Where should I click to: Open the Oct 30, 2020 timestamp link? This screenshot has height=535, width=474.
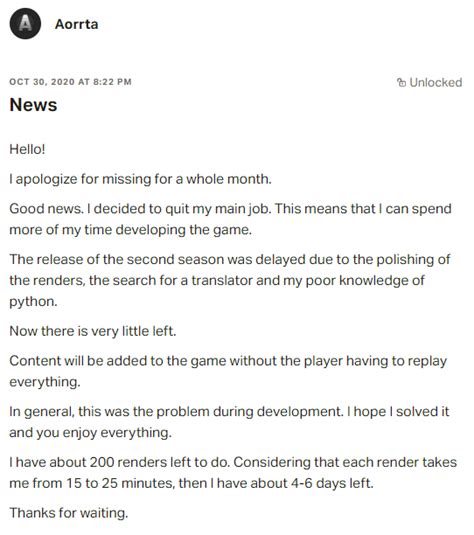pyautogui.click(x=70, y=82)
